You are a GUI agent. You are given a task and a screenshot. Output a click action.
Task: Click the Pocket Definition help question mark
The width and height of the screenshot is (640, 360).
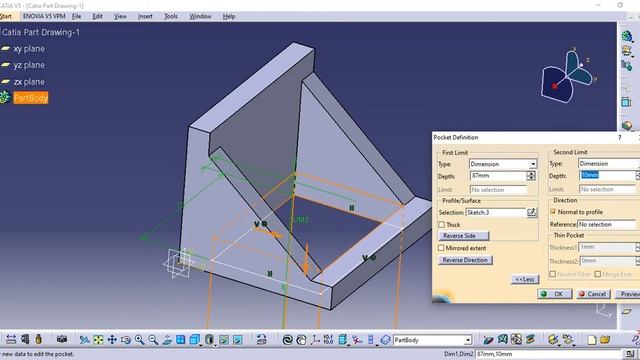620,138
